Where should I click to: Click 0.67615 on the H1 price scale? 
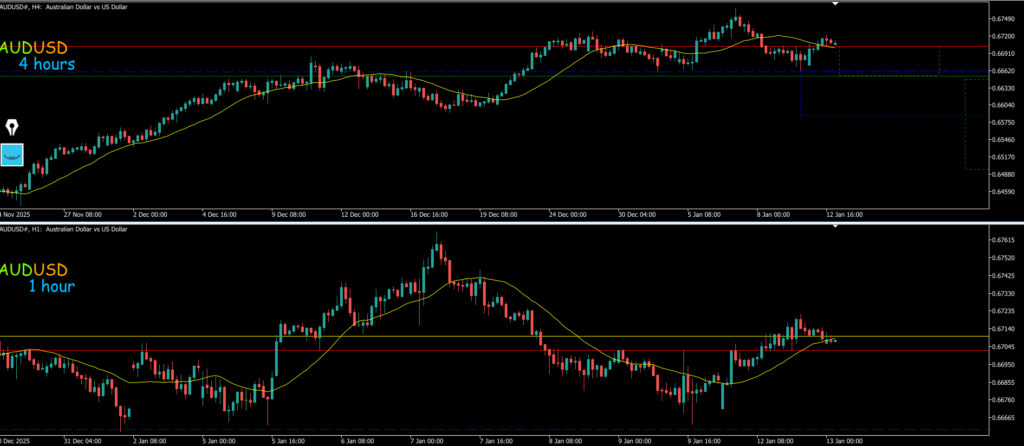1002,240
